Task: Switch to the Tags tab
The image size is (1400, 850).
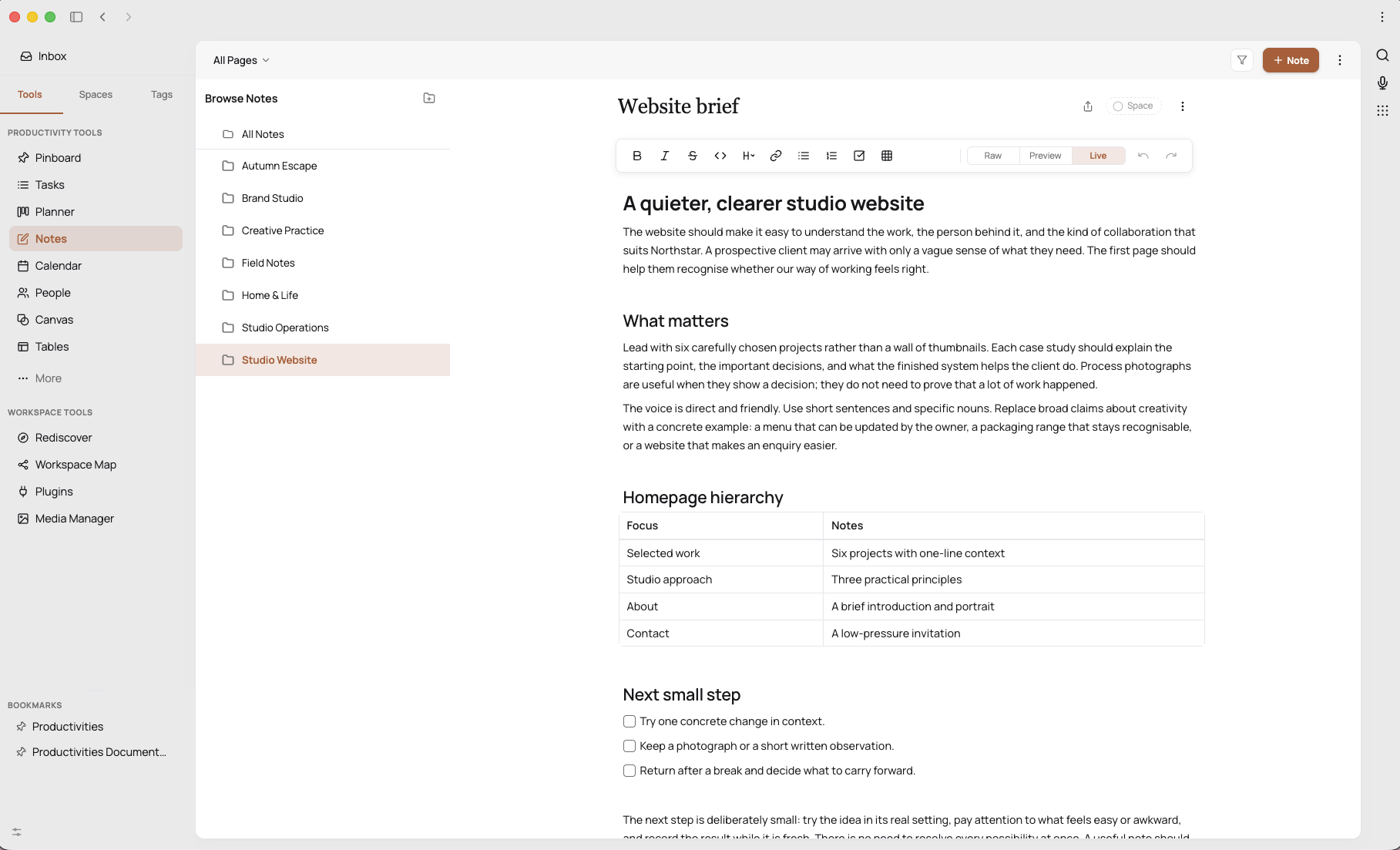Action: click(162, 95)
